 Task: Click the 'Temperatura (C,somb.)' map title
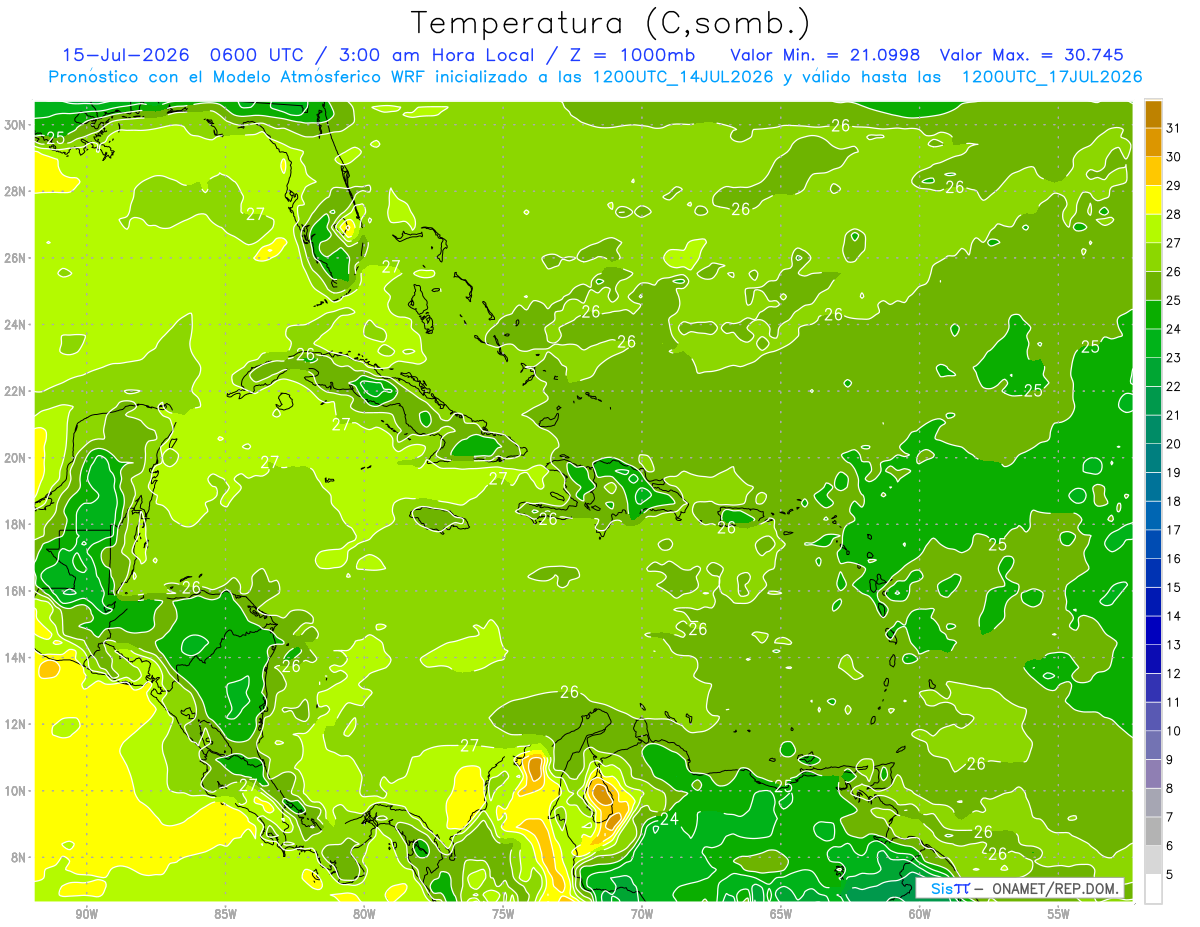pos(611,23)
